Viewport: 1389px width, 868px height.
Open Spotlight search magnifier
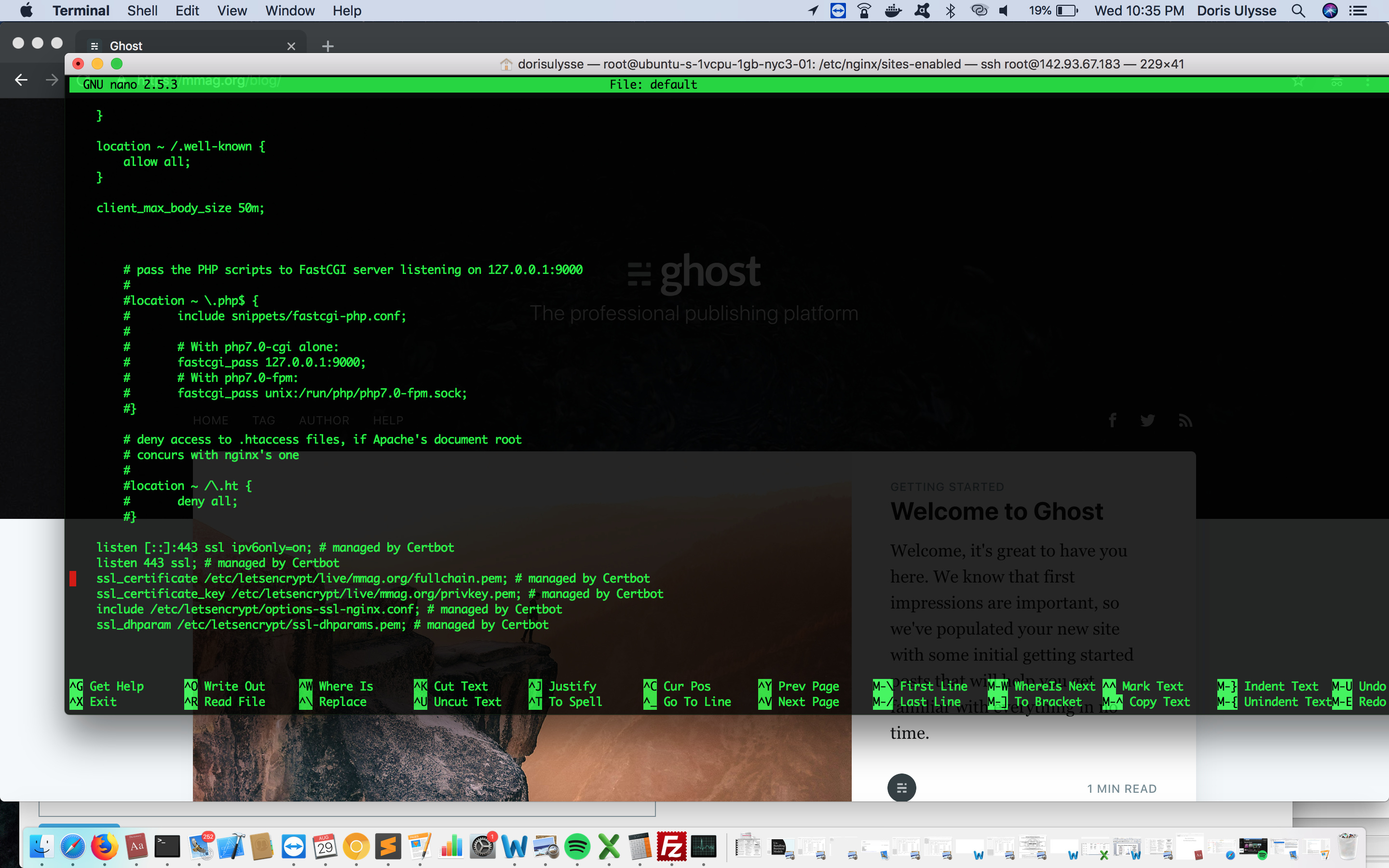tap(1298, 10)
